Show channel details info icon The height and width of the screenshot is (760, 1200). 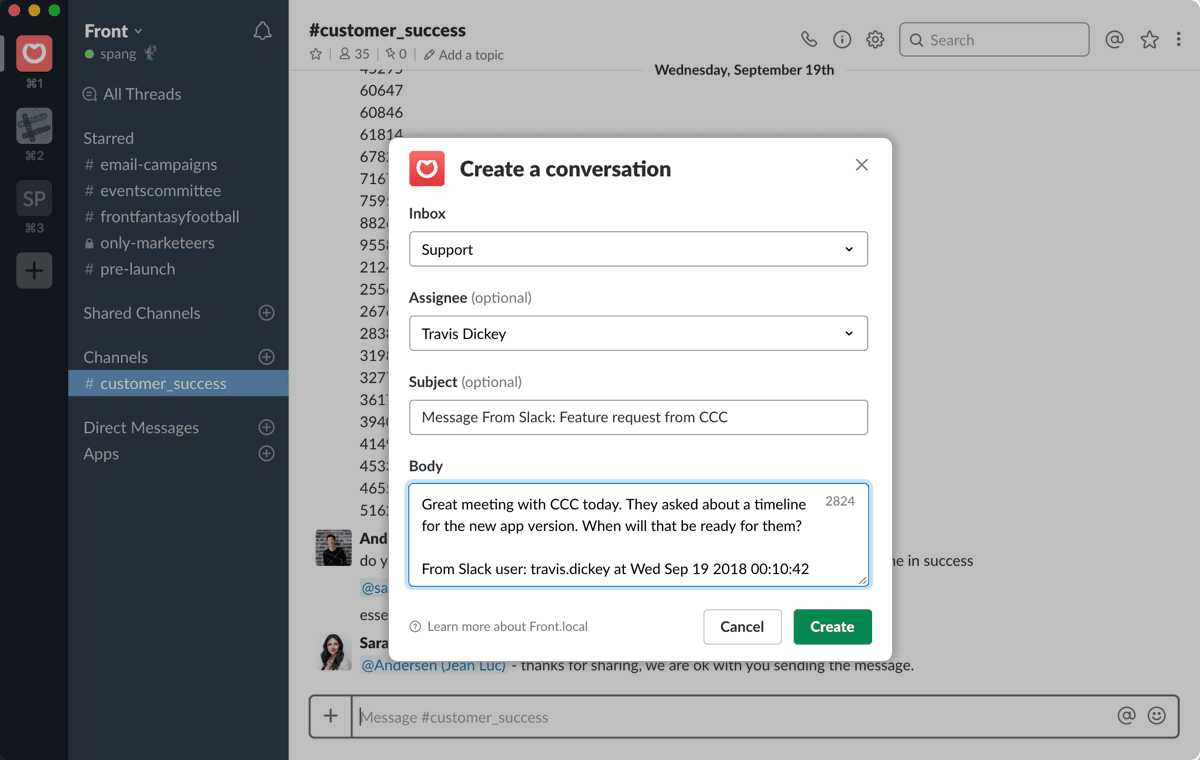842,40
